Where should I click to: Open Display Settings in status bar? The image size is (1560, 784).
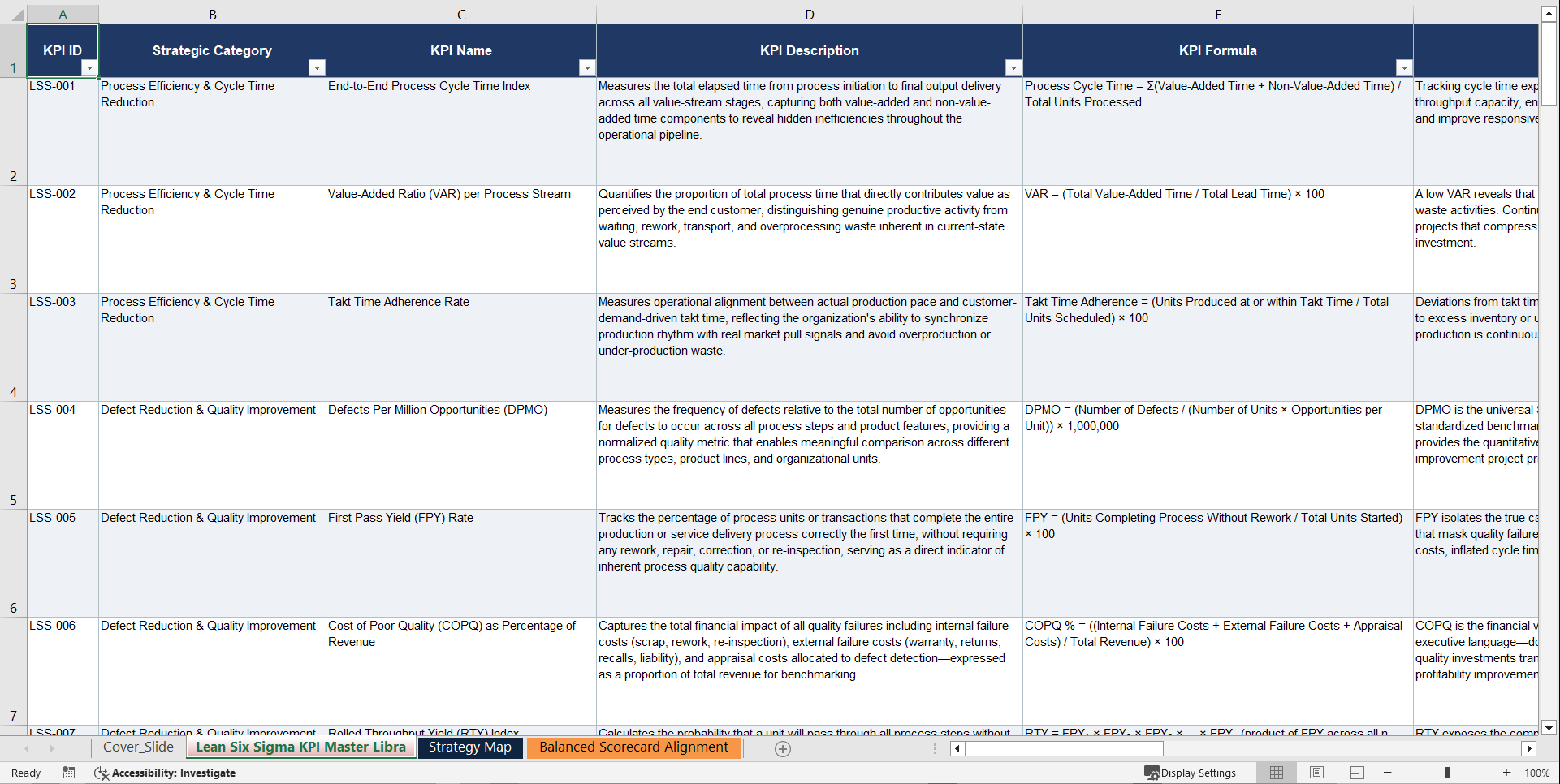tap(1191, 773)
